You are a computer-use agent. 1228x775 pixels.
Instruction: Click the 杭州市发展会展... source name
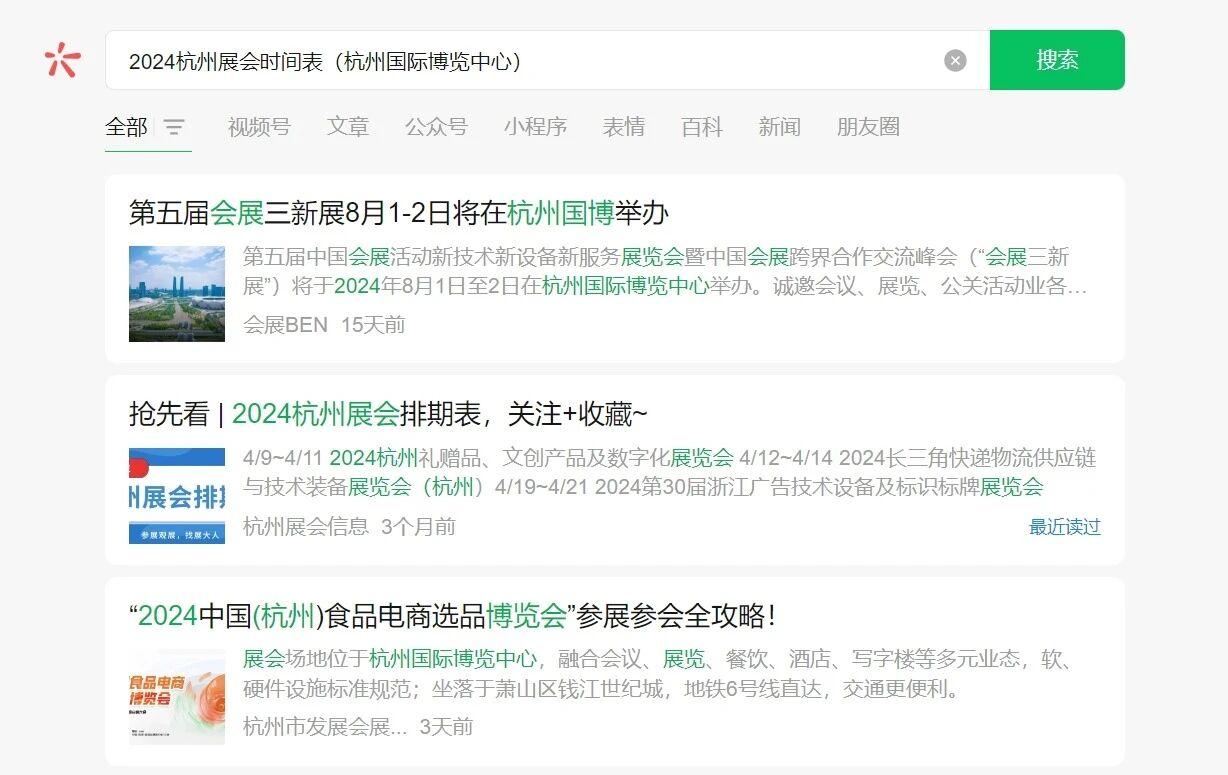click(325, 727)
